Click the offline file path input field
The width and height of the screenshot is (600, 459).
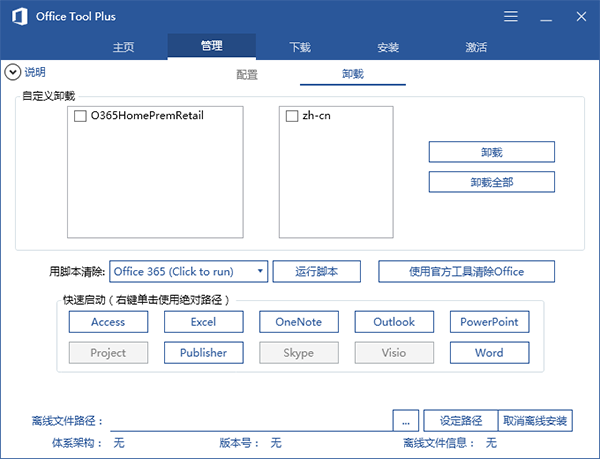point(251,421)
